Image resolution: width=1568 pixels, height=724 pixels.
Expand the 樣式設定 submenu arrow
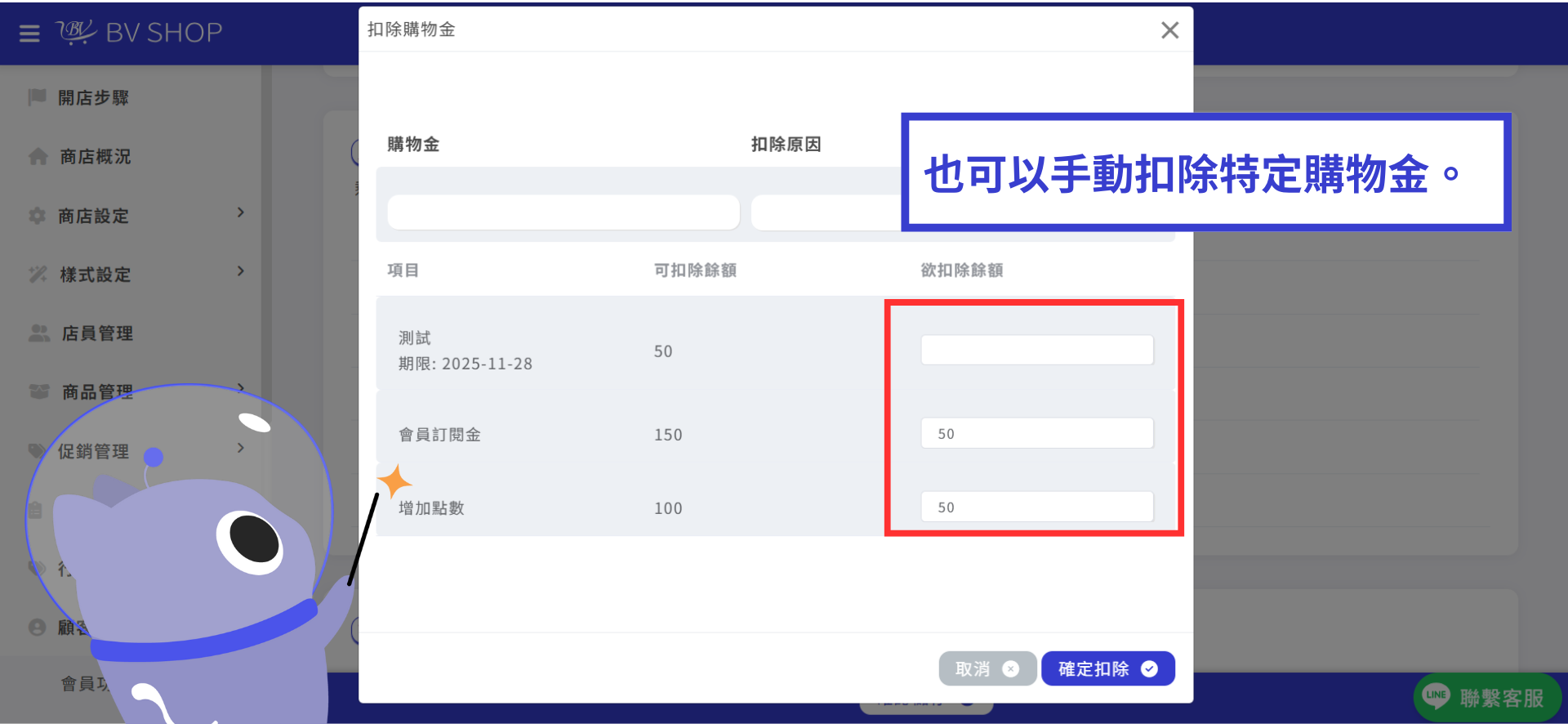click(x=240, y=271)
